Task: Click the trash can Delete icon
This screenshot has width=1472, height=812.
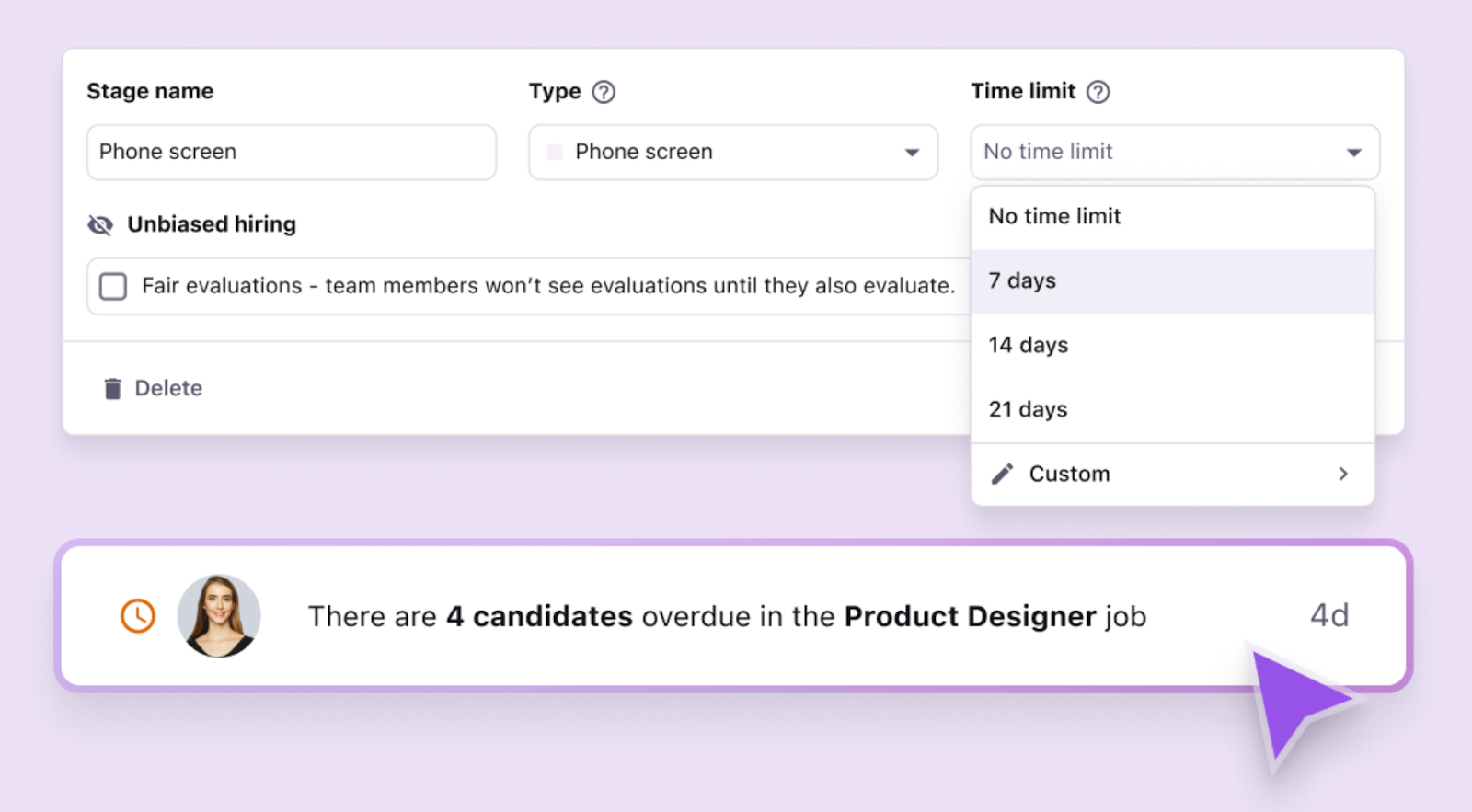Action: 112,389
